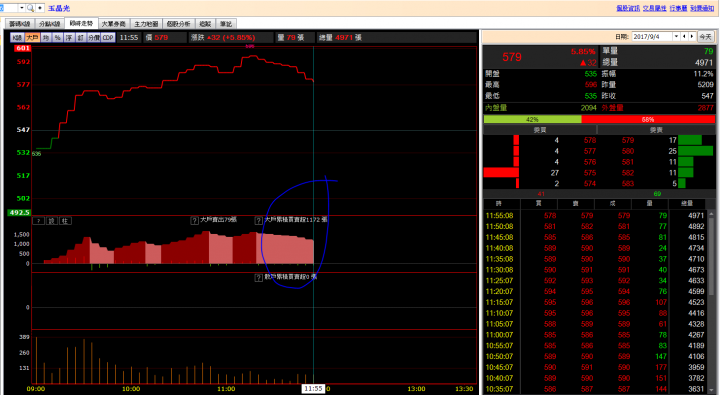Click the 58% outer volume red bar
This screenshot has width=720, height=395.
648,119
